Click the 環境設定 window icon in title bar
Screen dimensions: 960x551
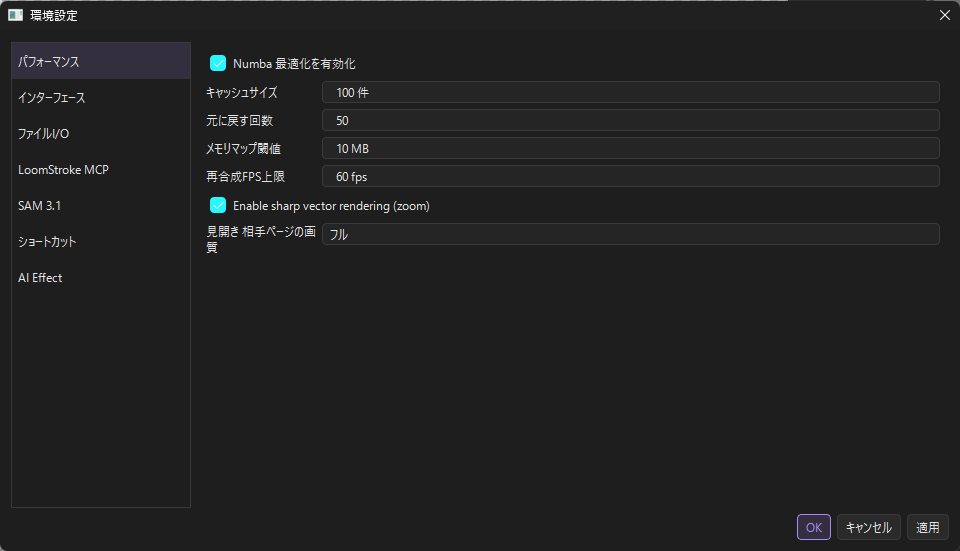click(15, 15)
